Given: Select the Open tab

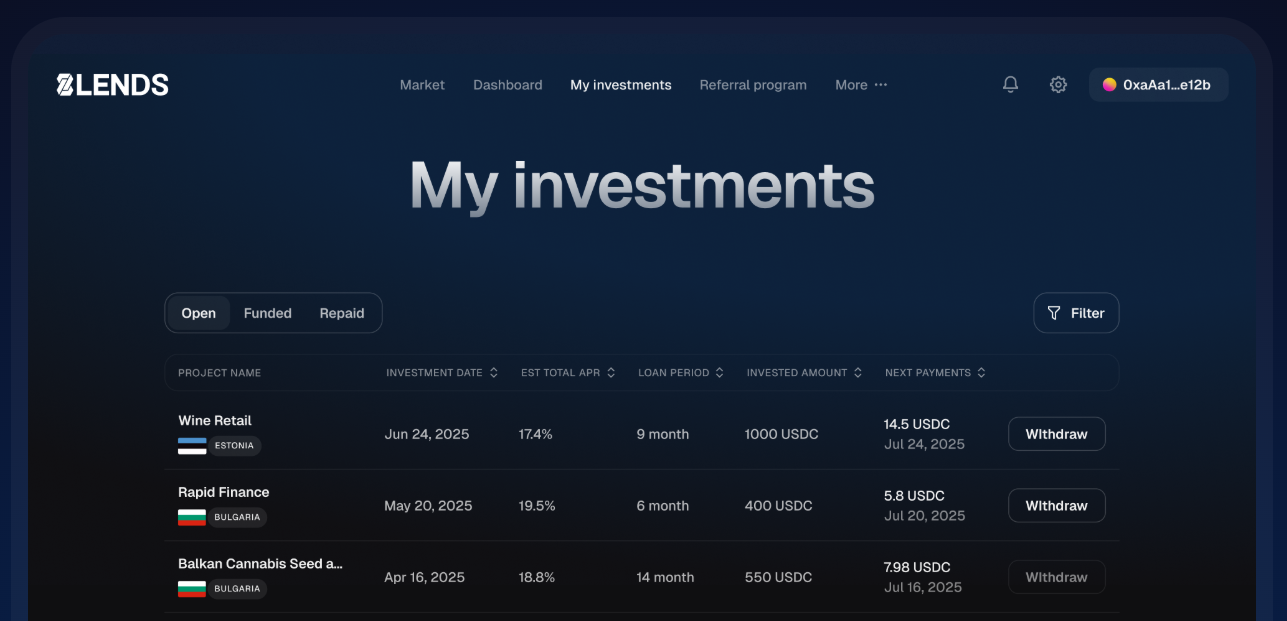Looking at the screenshot, I should pos(198,312).
